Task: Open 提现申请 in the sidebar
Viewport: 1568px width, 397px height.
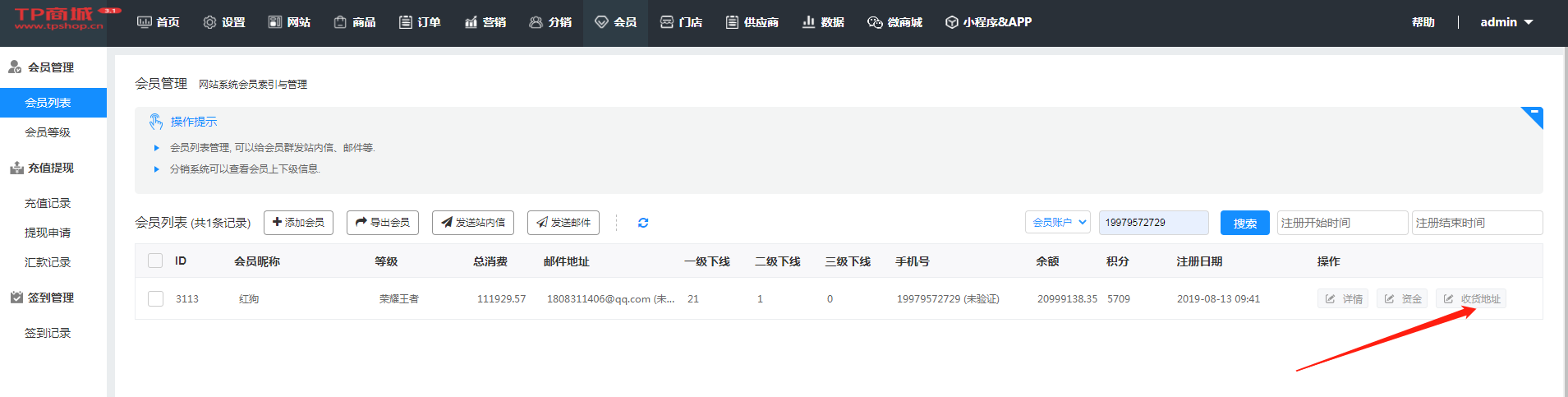Action: pos(48,233)
